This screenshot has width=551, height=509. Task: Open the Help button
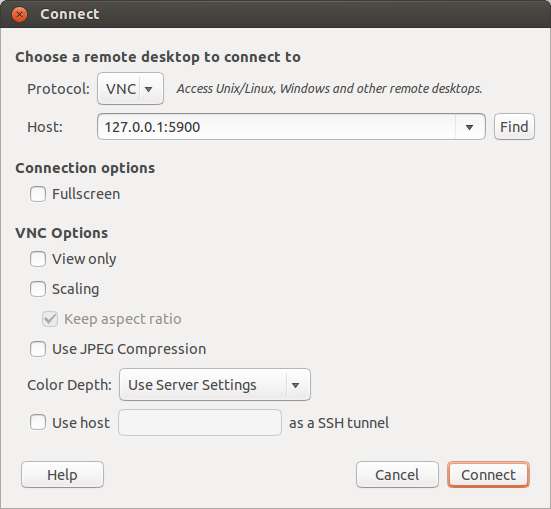[62, 475]
